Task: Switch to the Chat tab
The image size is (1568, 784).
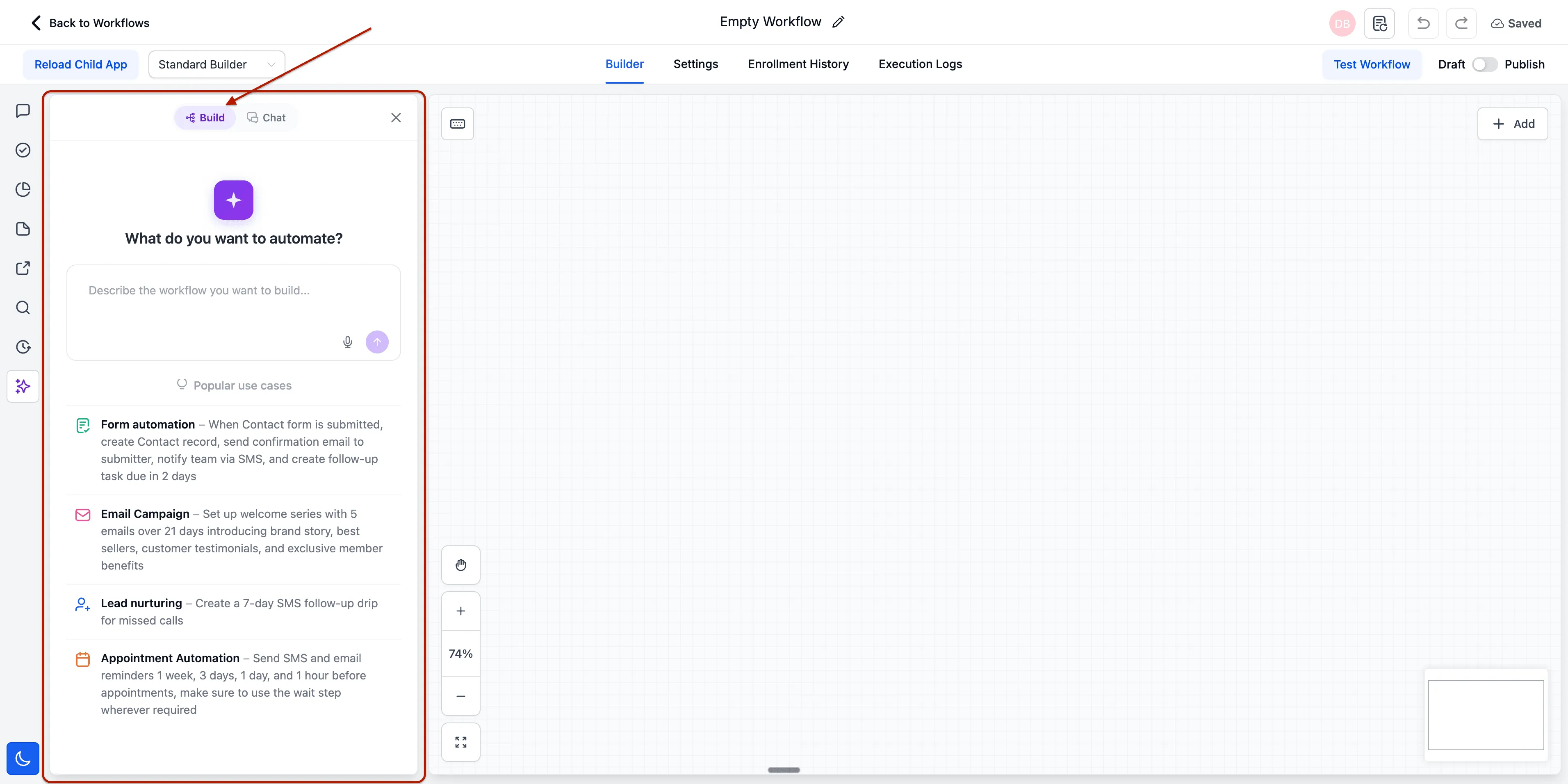Action: pyautogui.click(x=266, y=118)
